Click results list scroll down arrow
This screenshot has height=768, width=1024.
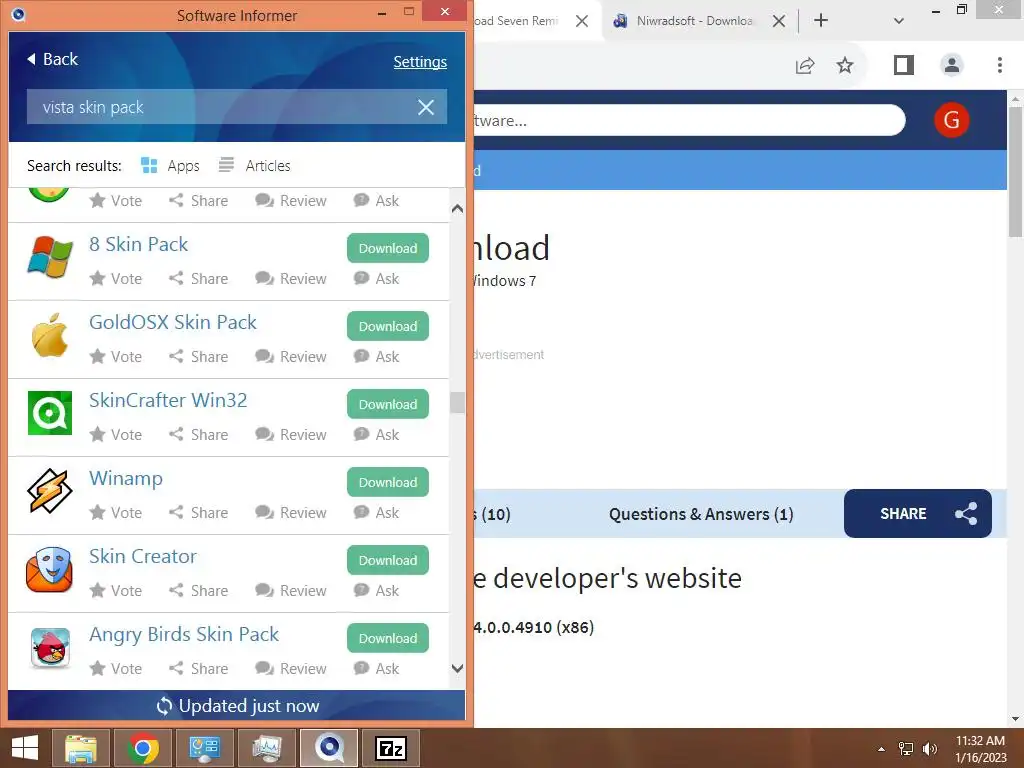point(457,669)
